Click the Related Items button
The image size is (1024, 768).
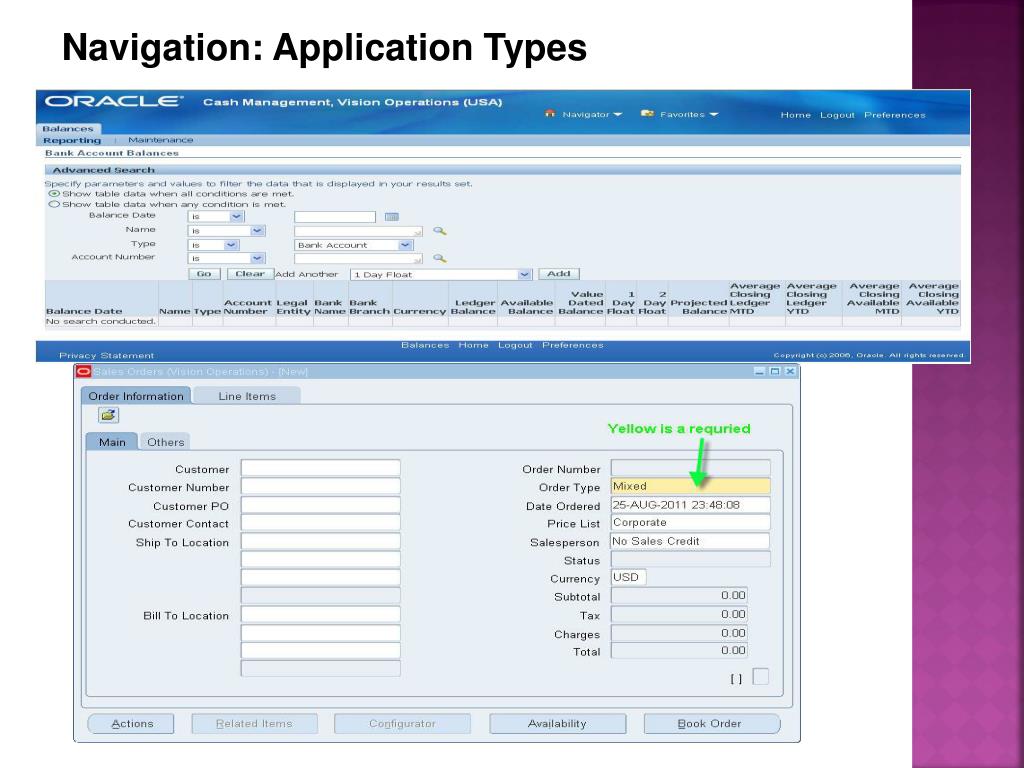tap(255, 724)
